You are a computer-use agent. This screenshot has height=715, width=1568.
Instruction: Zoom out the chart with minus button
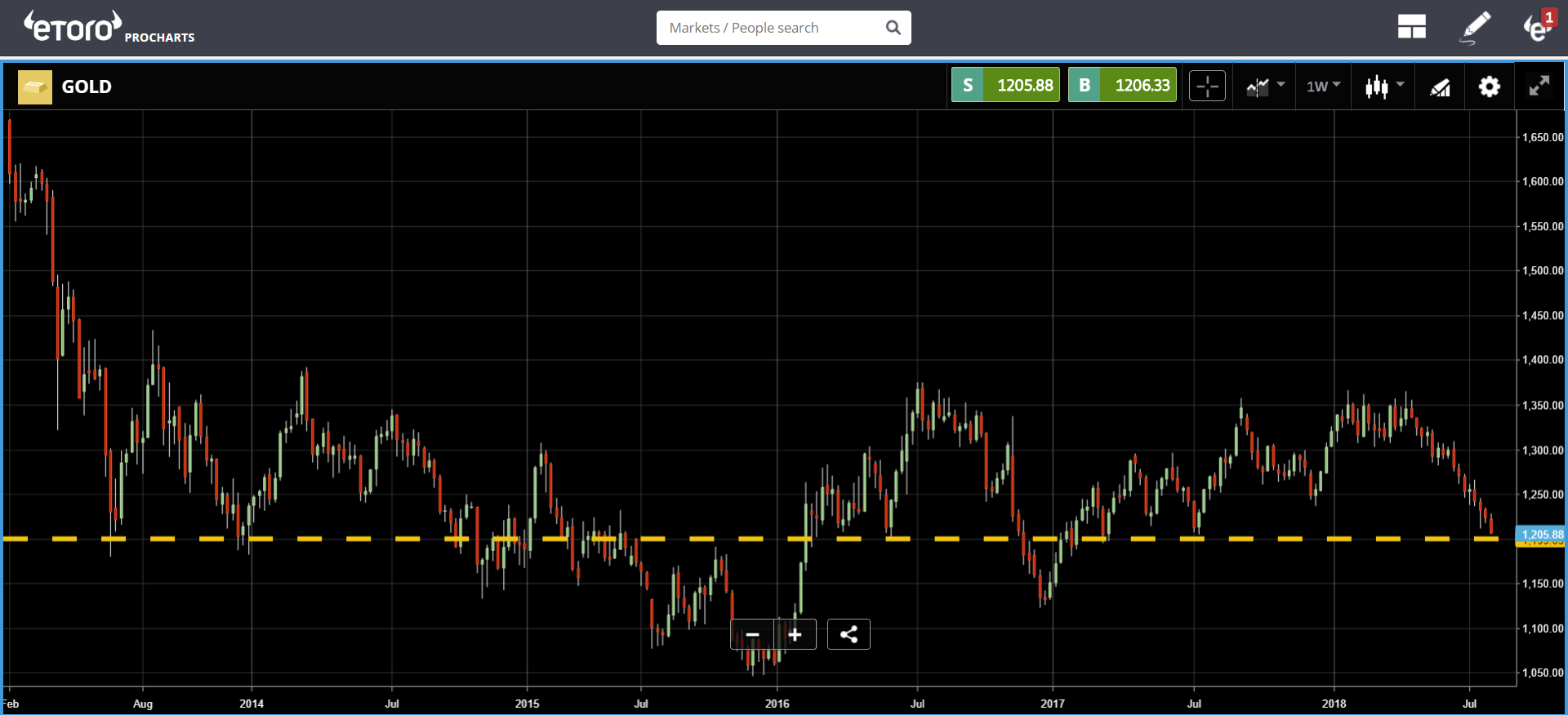click(x=752, y=634)
